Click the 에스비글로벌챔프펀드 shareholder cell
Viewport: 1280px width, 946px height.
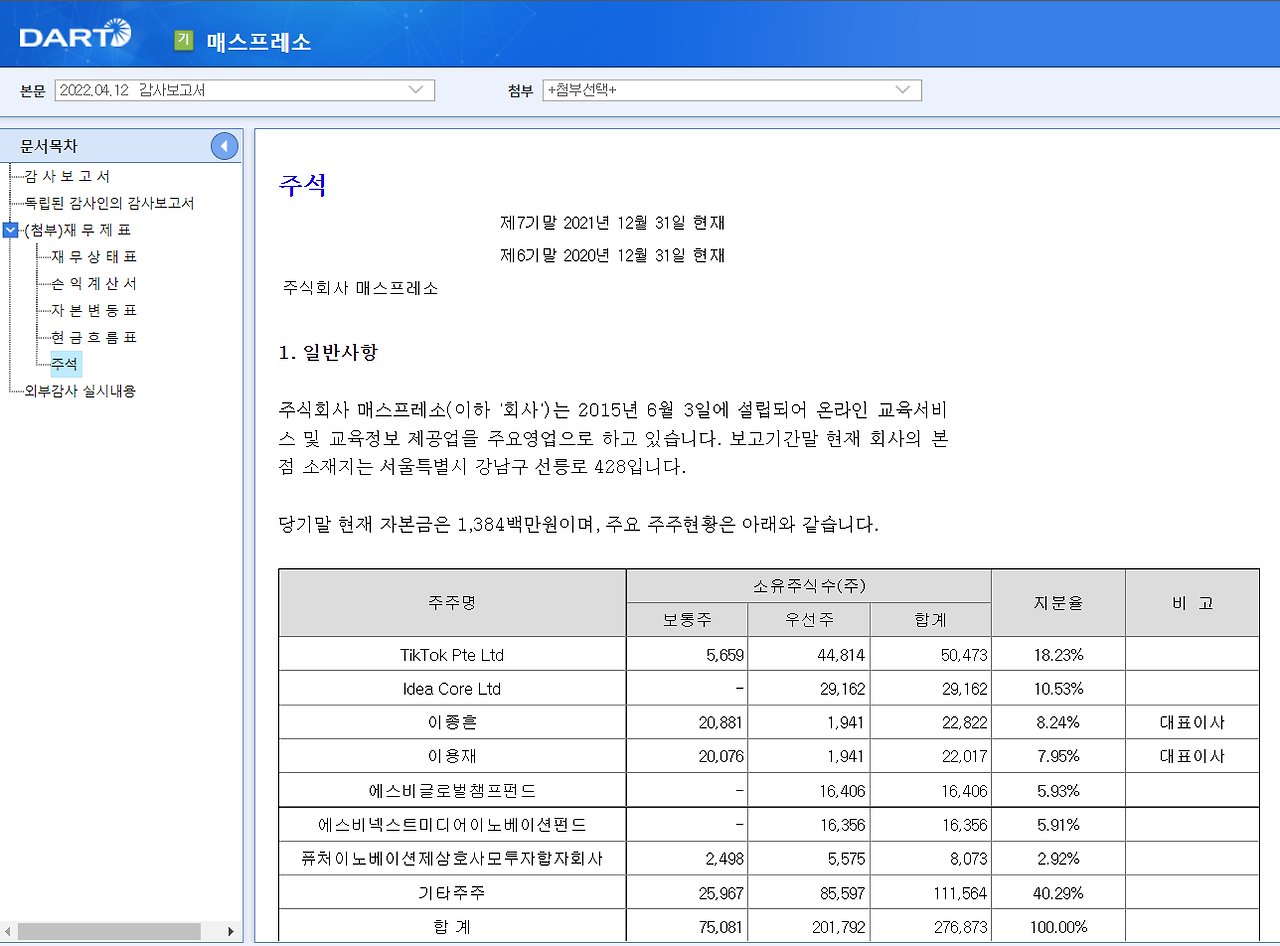pyautogui.click(x=452, y=791)
